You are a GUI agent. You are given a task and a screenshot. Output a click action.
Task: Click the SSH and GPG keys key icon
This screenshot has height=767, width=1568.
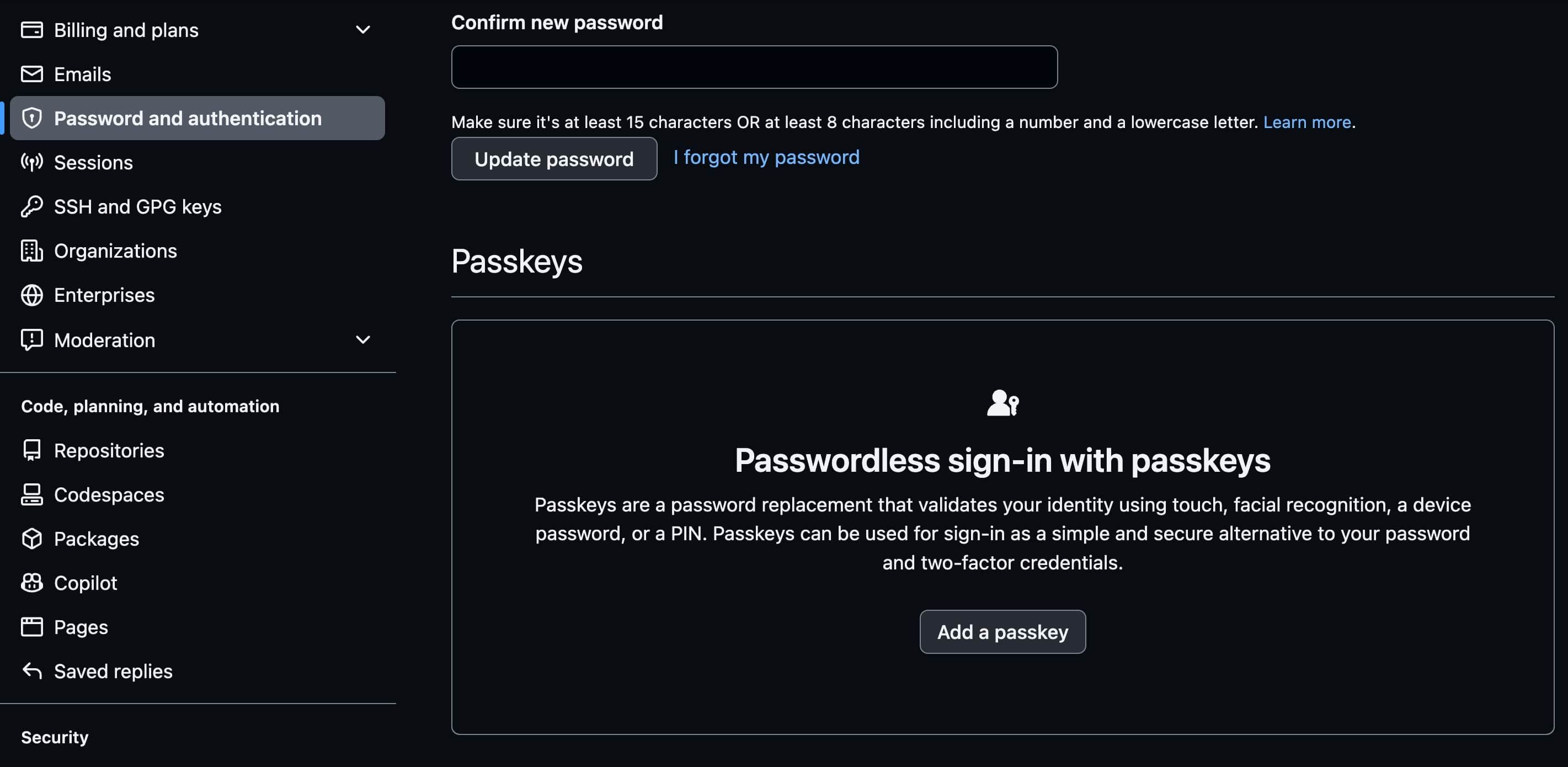tap(31, 206)
